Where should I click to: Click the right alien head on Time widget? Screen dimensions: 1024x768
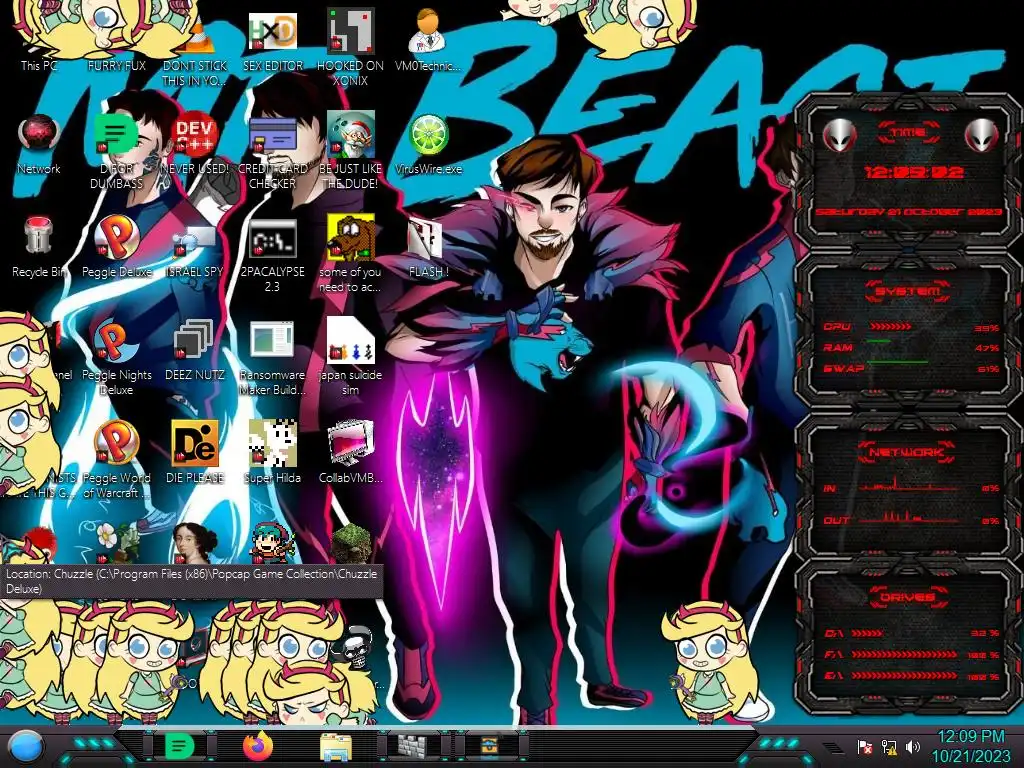pos(981,135)
